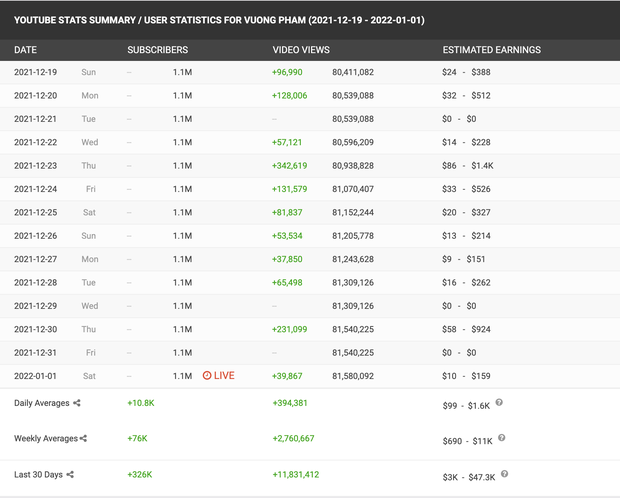Select date 2021-12-26
Image resolution: width=620 pixels, height=498 pixels.
pyautogui.click(x=36, y=235)
